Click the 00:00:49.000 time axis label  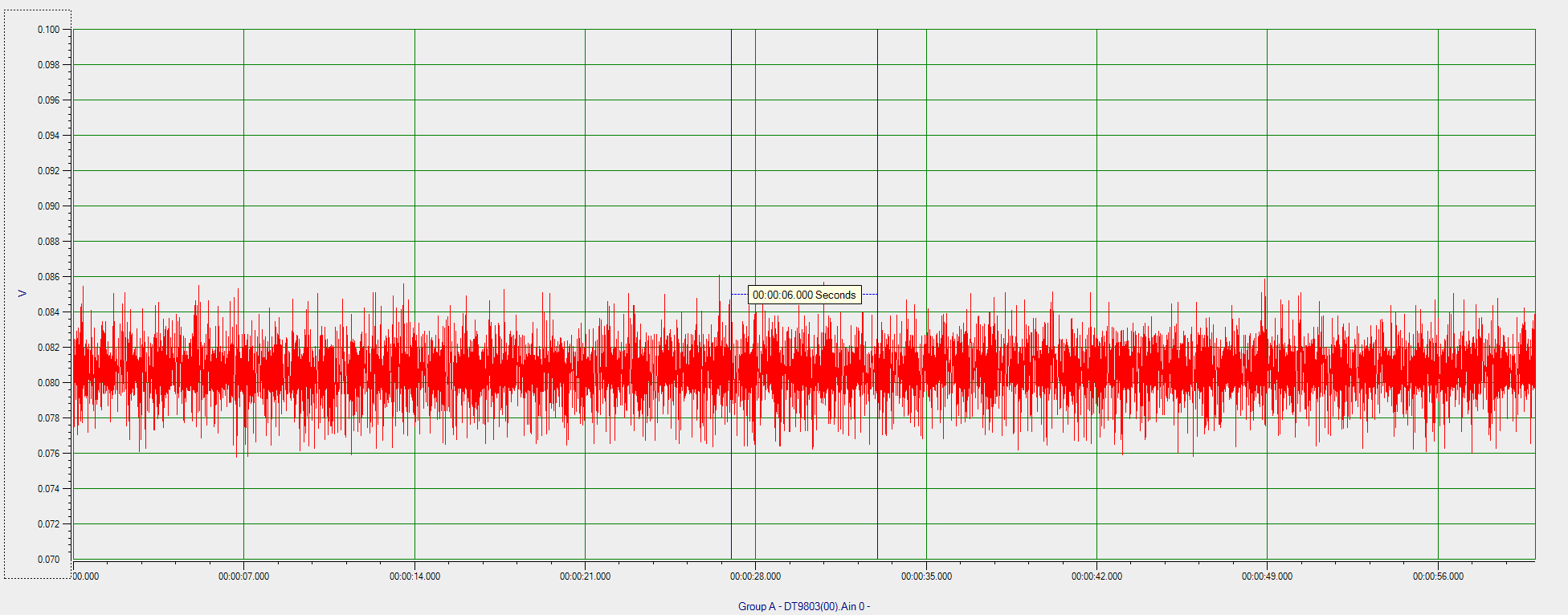[x=1267, y=576]
